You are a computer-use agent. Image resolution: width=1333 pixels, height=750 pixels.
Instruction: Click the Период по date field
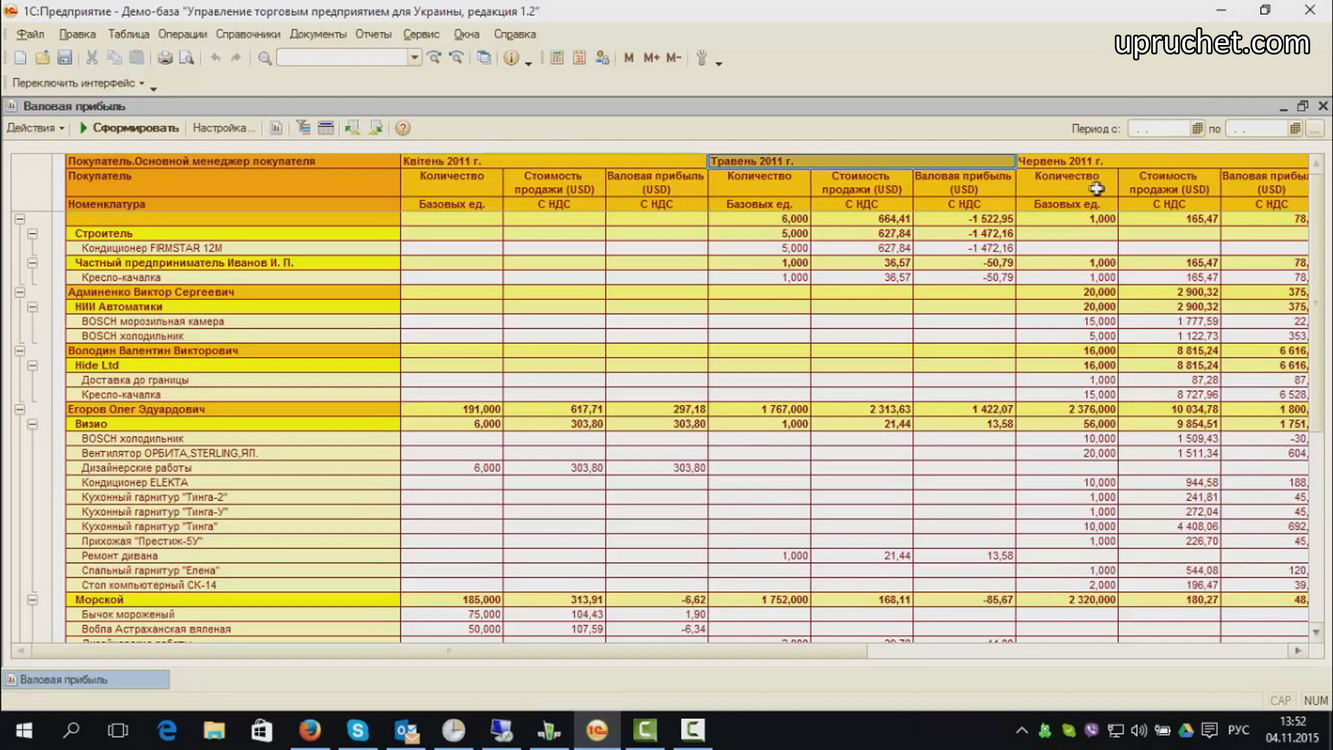click(x=1256, y=128)
